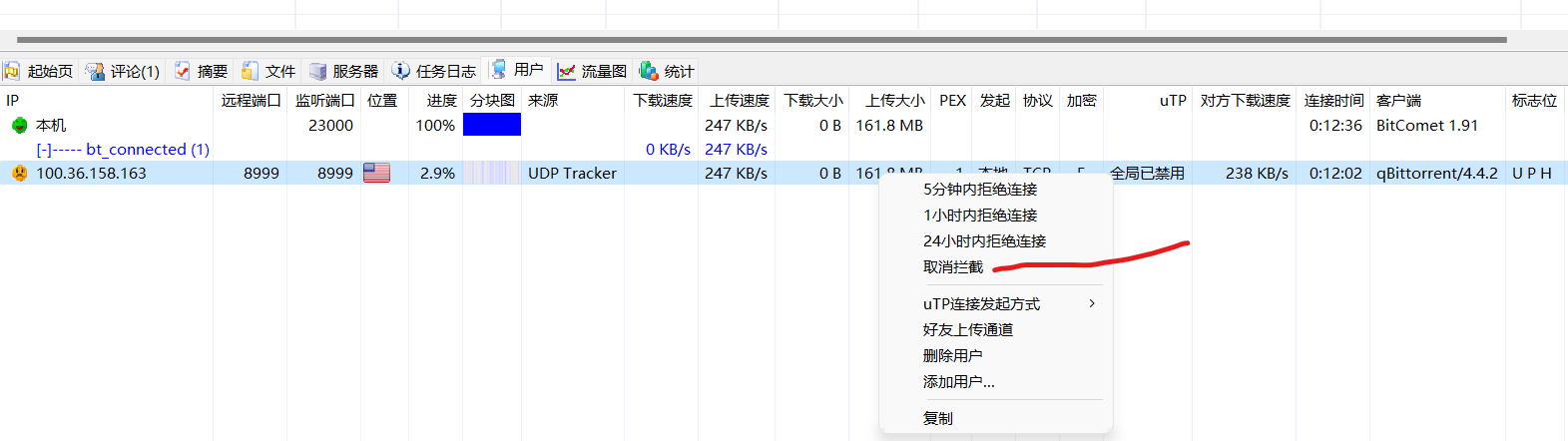Viewport: 1568px width, 441px height.
Task: Select the 用户 peers tab
Action: coord(517,70)
